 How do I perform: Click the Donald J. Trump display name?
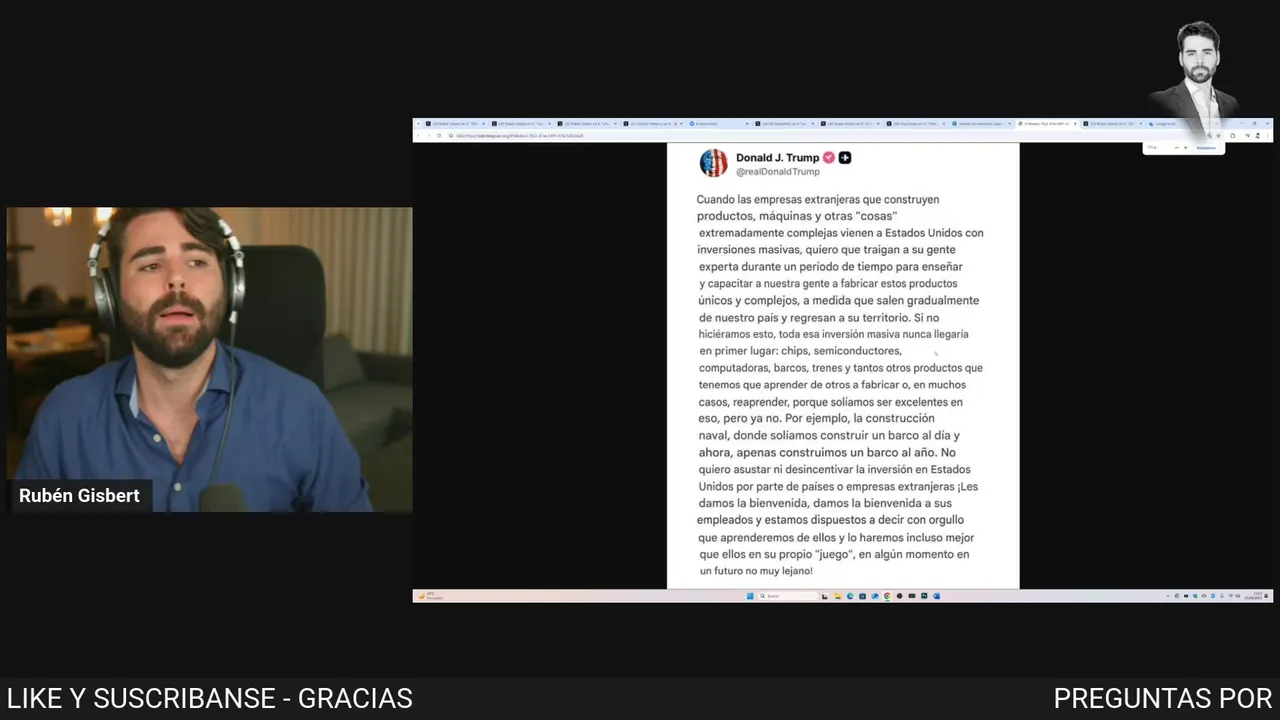click(777, 158)
